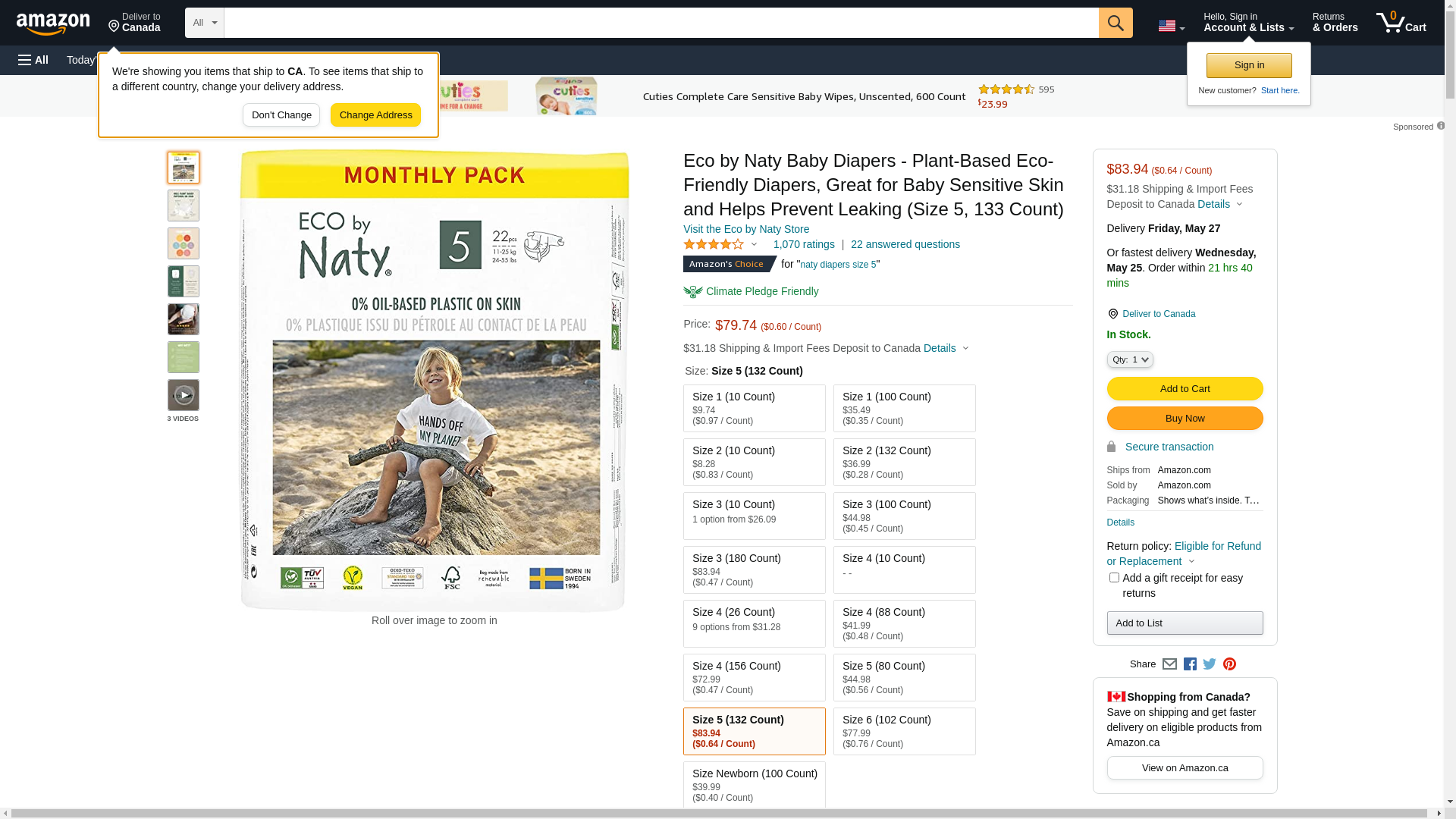Select Size 6 (102 Count) option
1456x819 pixels.
coord(904,731)
